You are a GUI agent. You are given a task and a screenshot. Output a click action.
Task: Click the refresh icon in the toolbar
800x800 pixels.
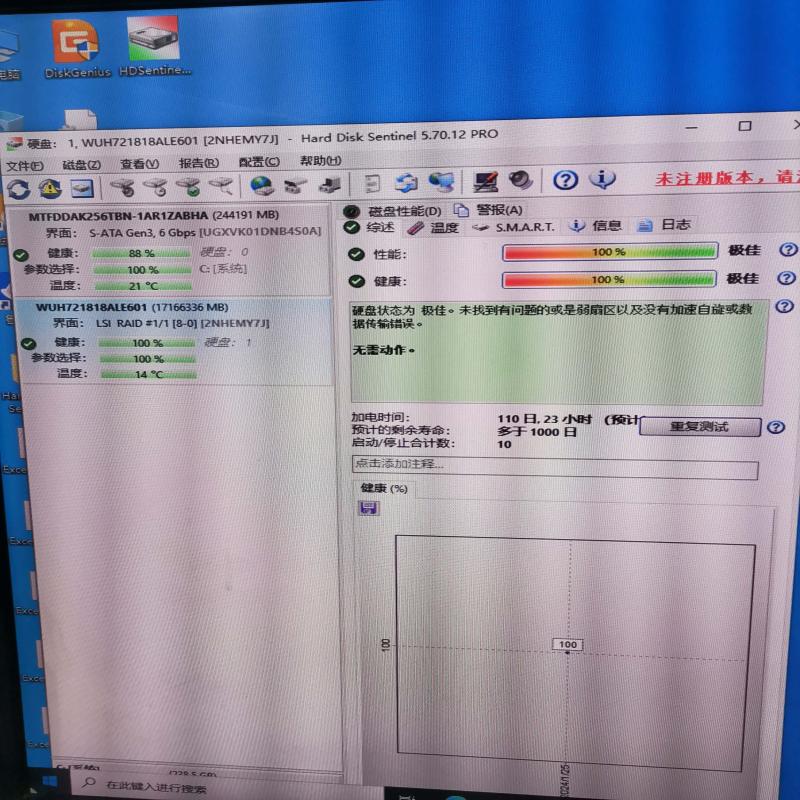[19, 189]
